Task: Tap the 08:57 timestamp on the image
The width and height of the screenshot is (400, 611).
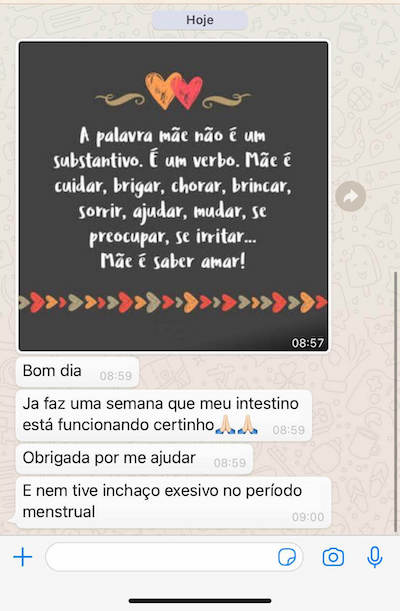Action: tap(308, 343)
